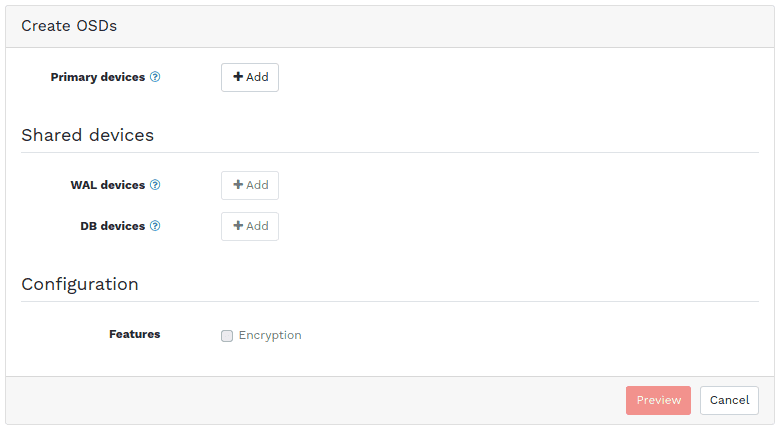Viewport: 781px width, 431px height.
Task: Show help for DB devices
Action: pos(155,226)
